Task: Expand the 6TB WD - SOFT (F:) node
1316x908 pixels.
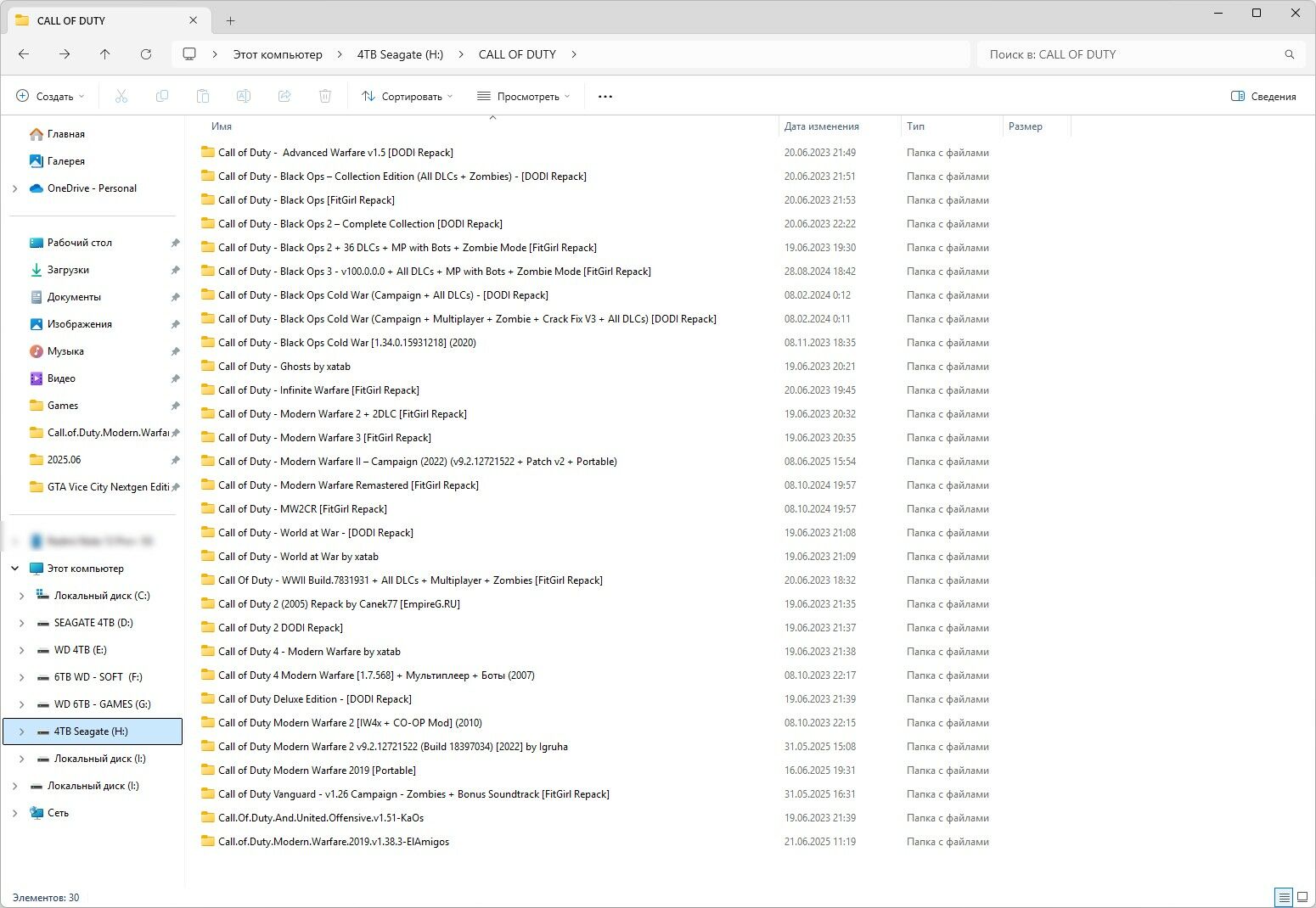Action: pyautogui.click(x=21, y=677)
